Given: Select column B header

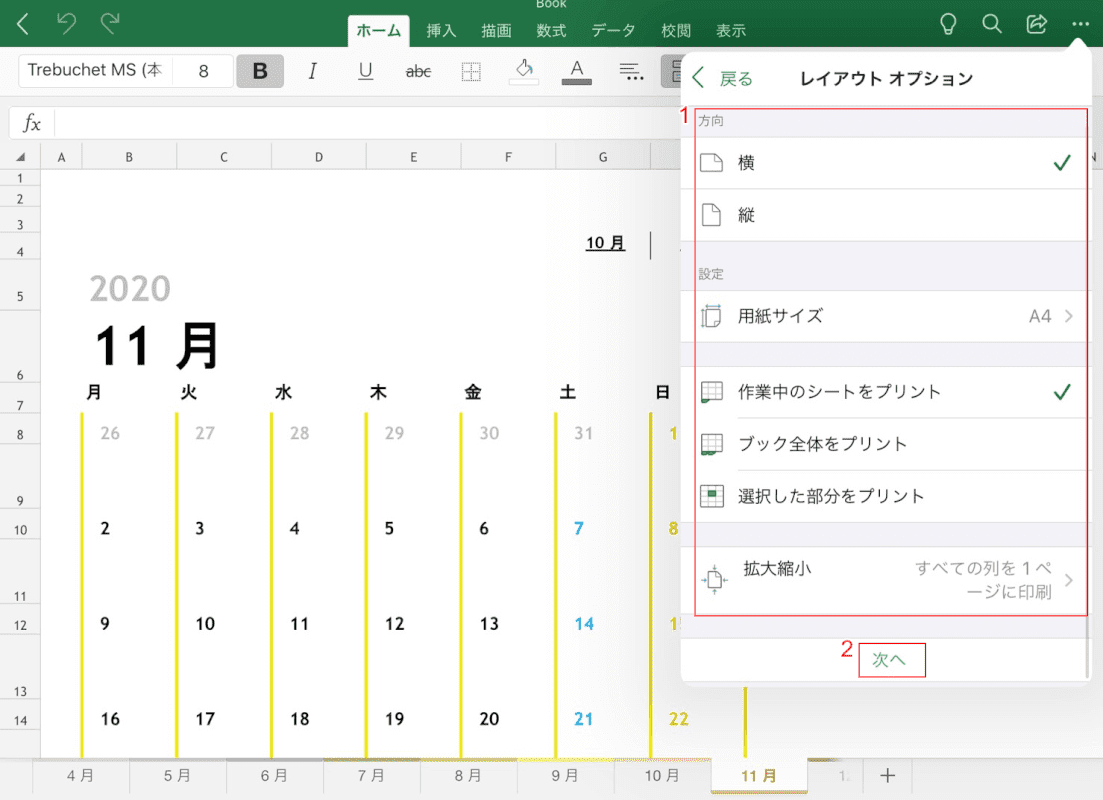Looking at the screenshot, I should pos(129,157).
